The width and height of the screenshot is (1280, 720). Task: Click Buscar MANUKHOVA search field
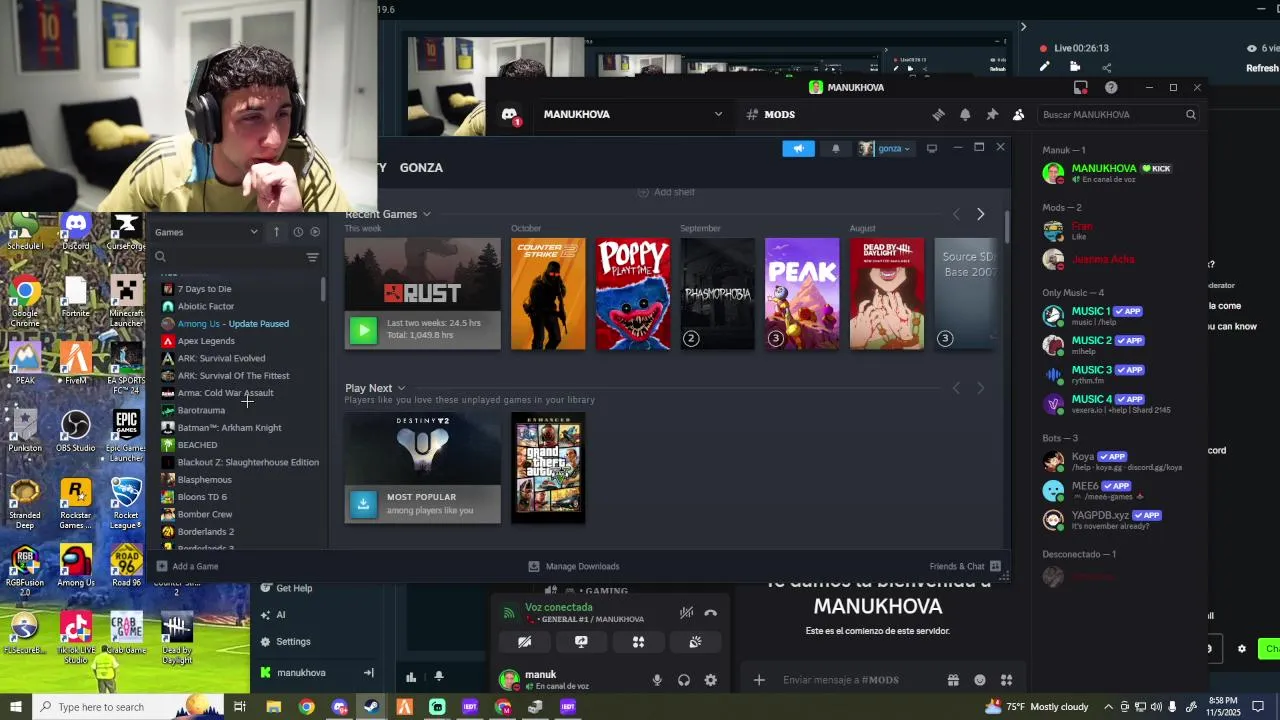pos(1118,115)
